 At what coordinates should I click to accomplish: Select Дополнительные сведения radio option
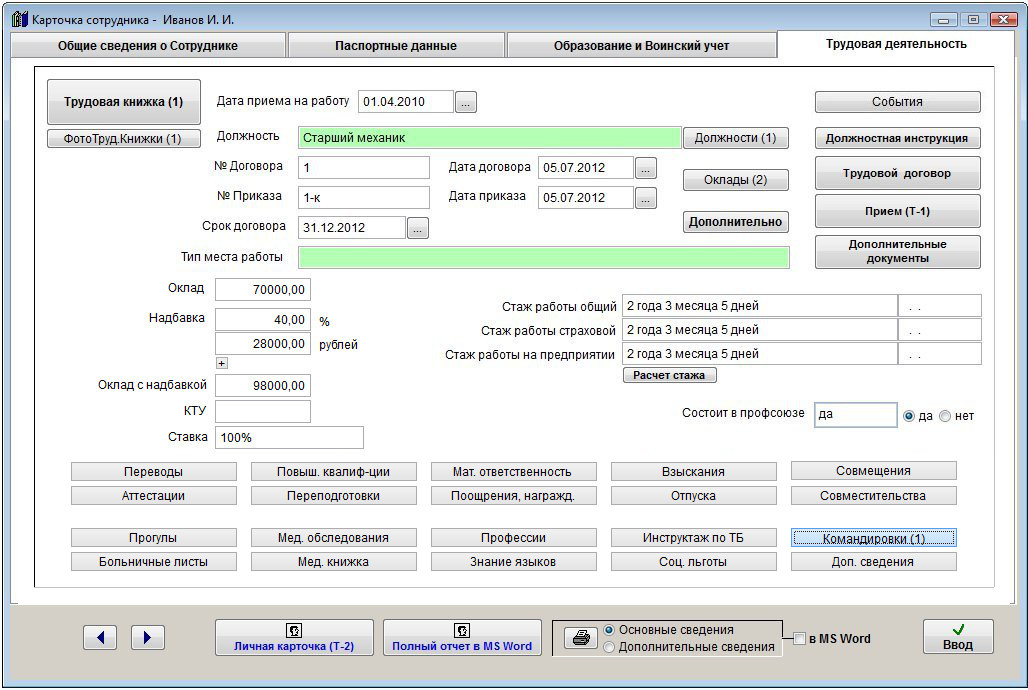pyautogui.click(x=609, y=647)
